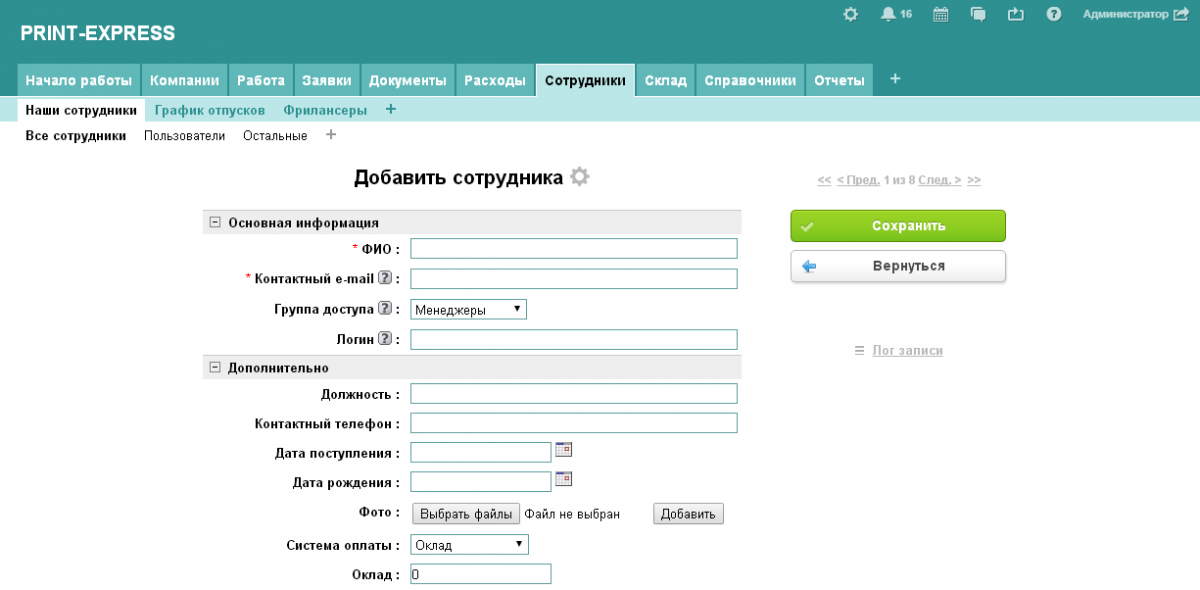The image size is (1200, 590).
Task: Click the ФИО input field
Action: tap(574, 249)
